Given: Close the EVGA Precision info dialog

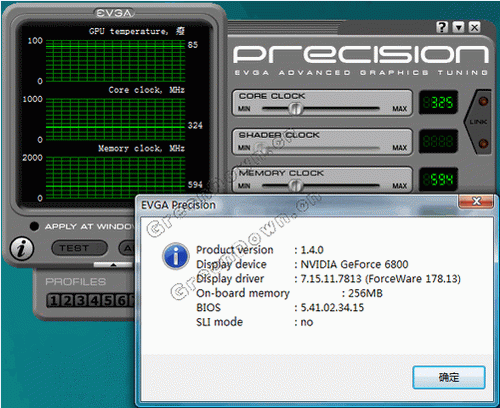Looking at the screenshot, I should 476,201.
